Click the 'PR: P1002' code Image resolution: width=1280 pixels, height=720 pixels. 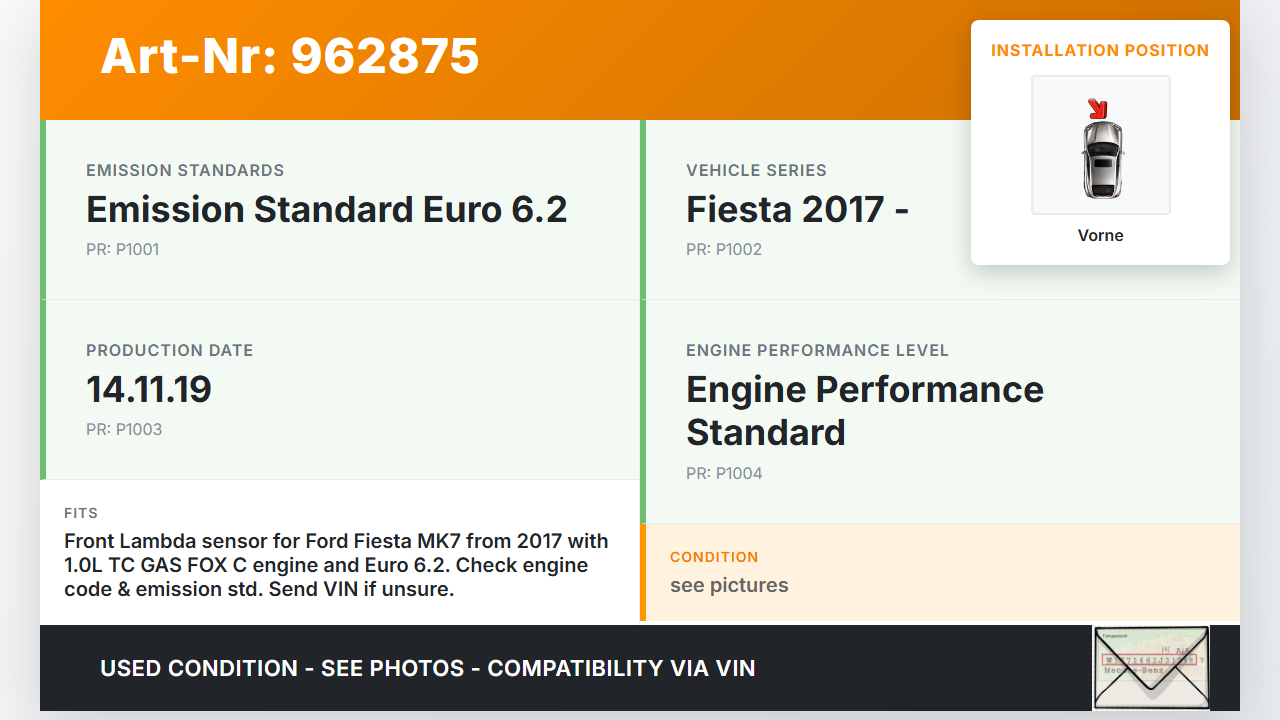[x=723, y=249]
